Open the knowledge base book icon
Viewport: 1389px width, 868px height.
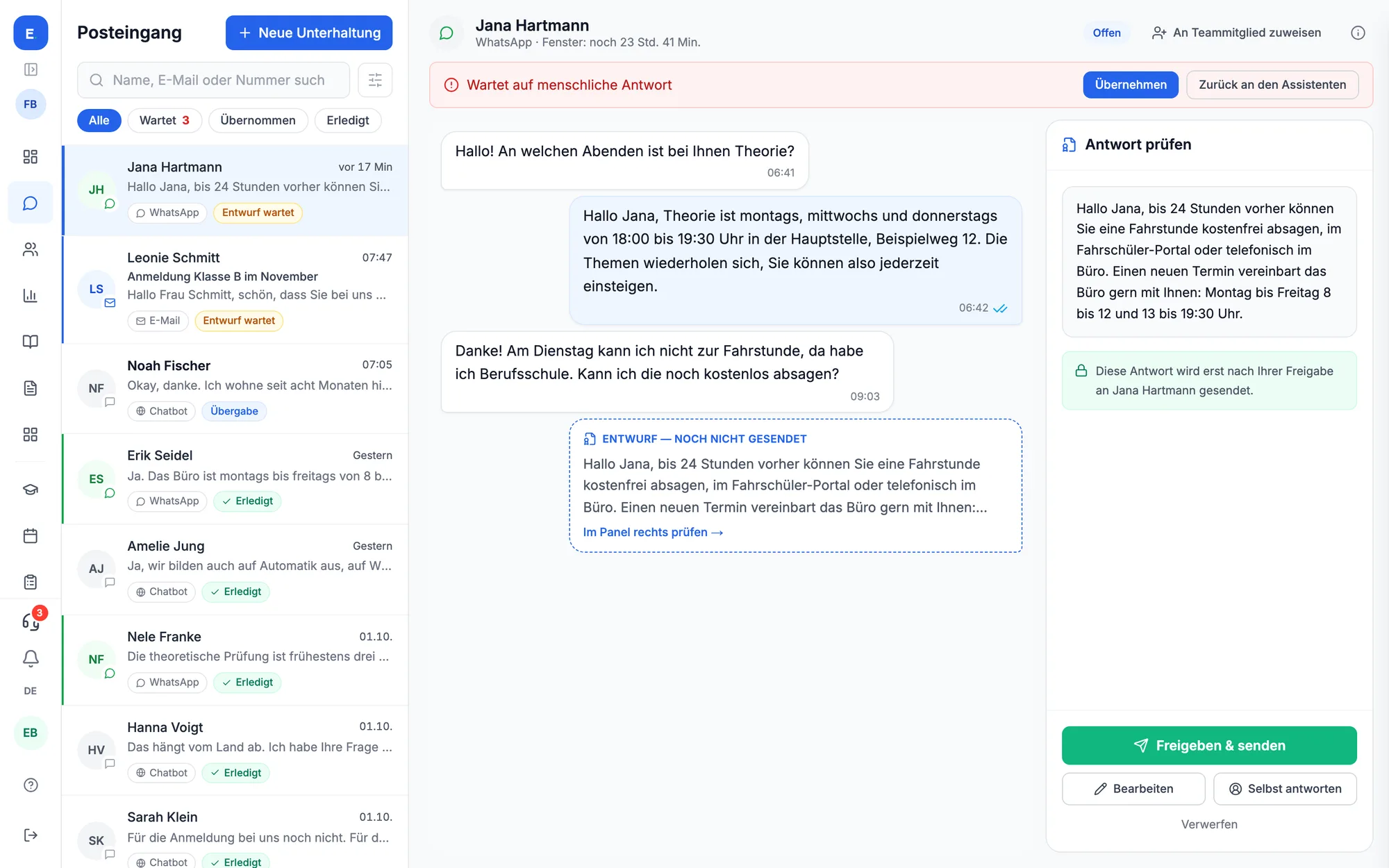pyautogui.click(x=31, y=342)
